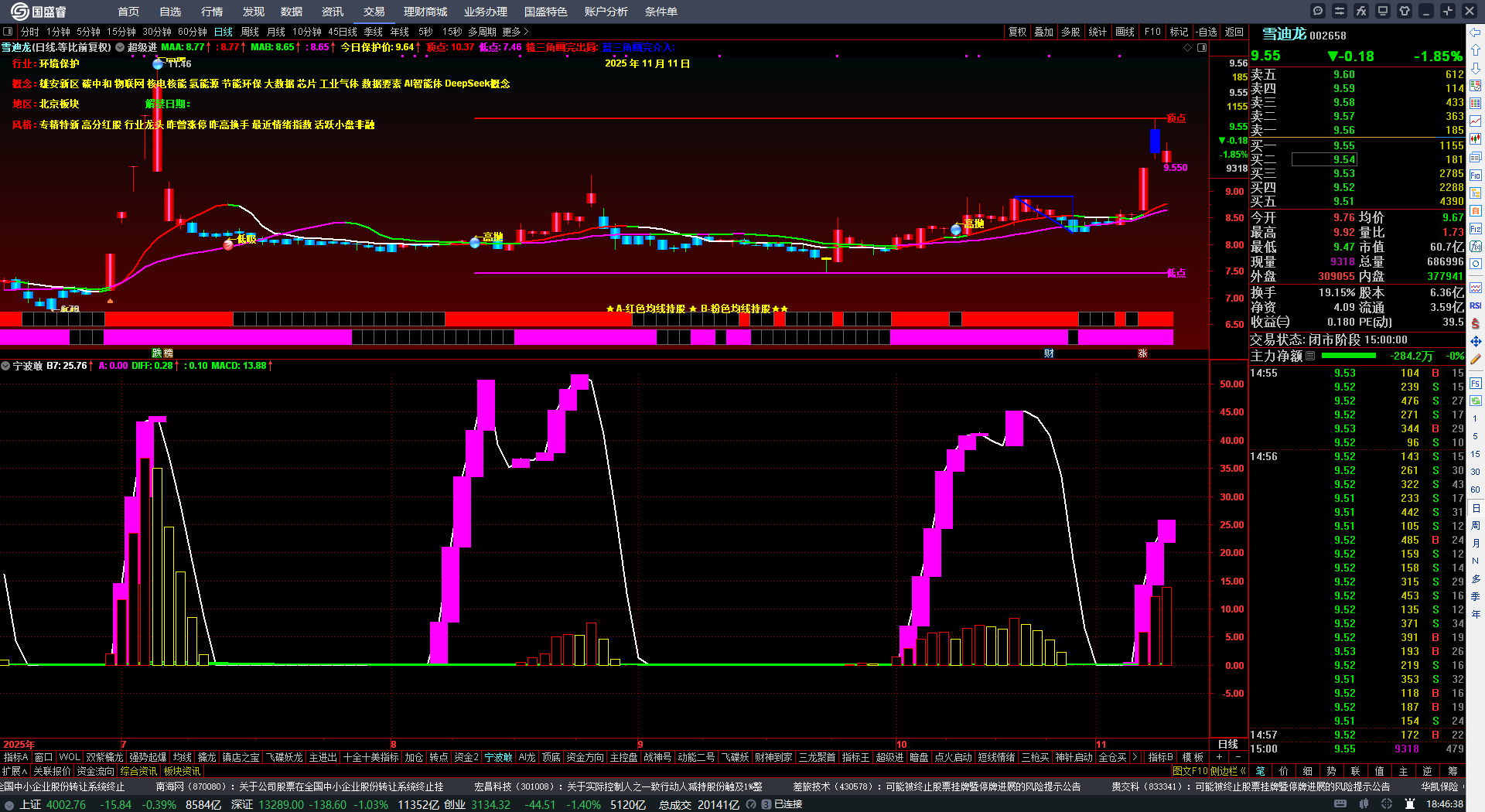The image size is (1485, 812).
Task: Switch to the 周线 weekly period tab
Action: click(x=250, y=32)
